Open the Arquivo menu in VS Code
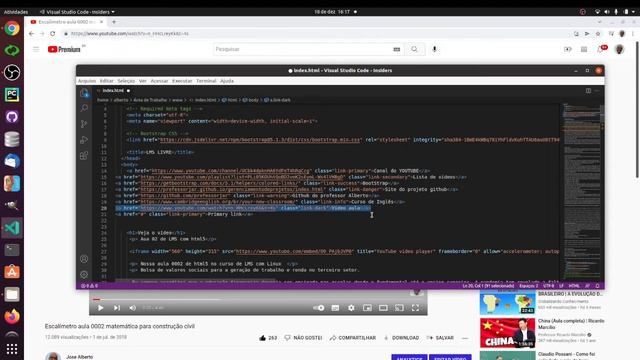The width and height of the screenshot is (640, 360). [x=87, y=81]
